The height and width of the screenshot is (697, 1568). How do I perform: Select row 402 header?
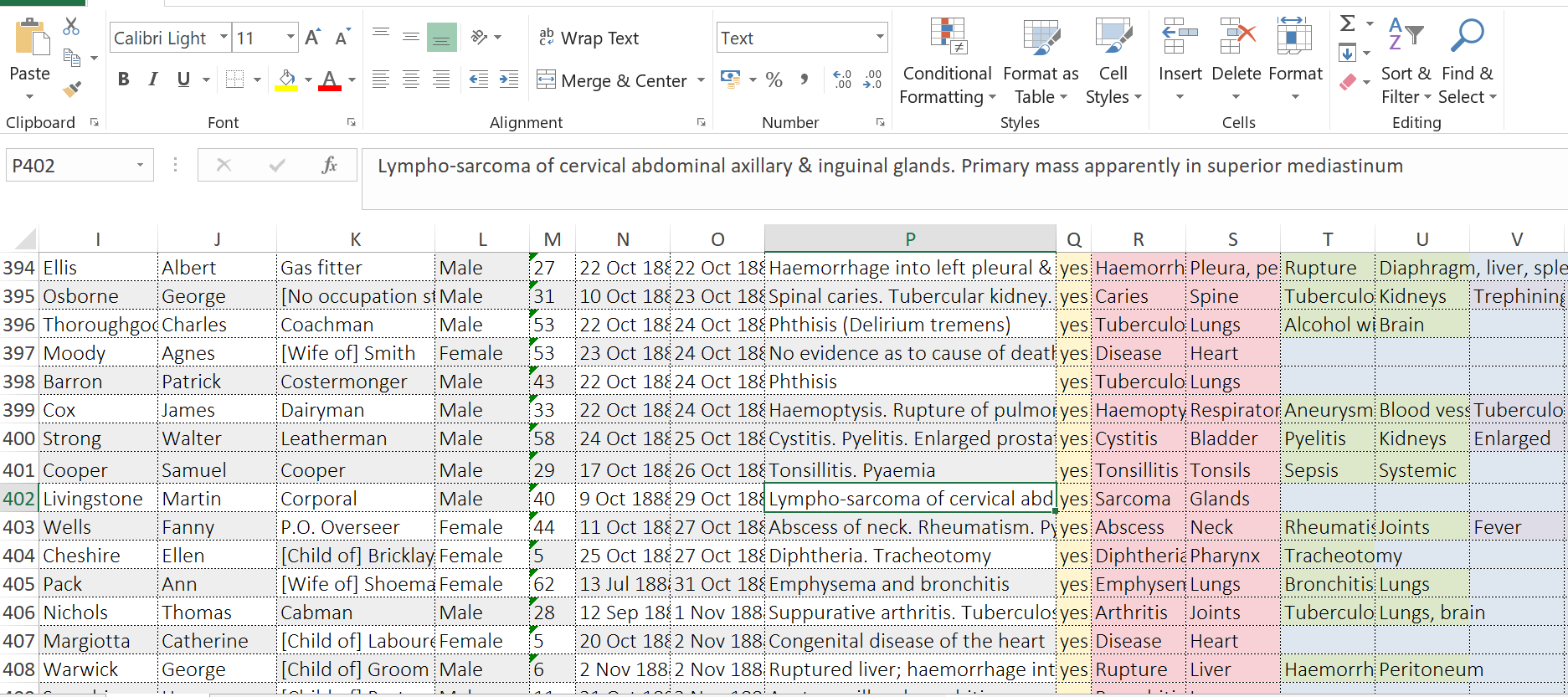[18, 499]
